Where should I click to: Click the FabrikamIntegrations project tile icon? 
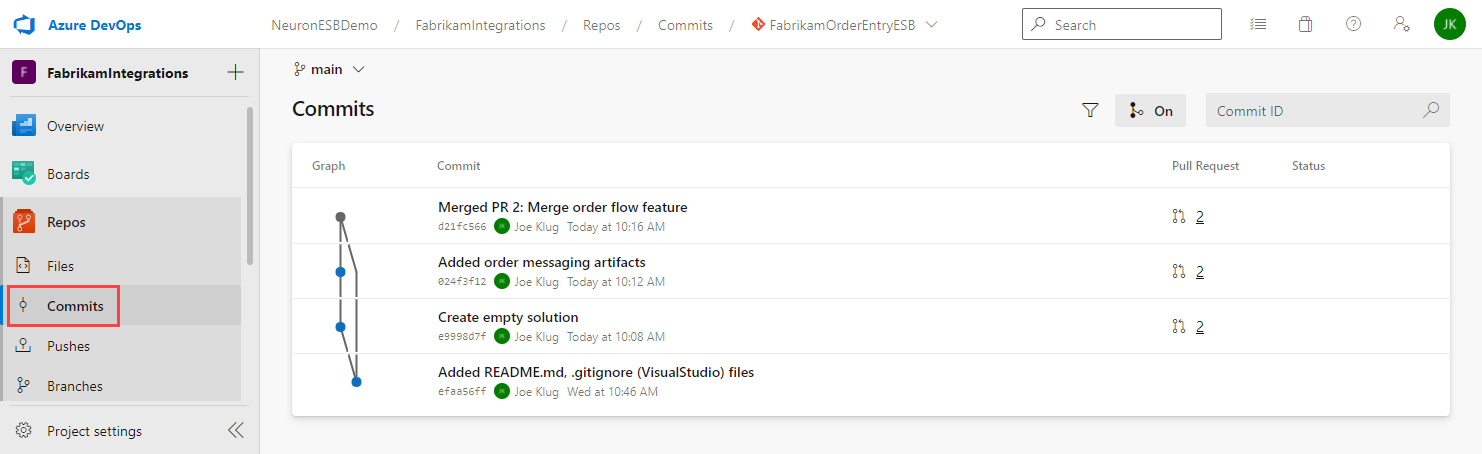click(24, 73)
